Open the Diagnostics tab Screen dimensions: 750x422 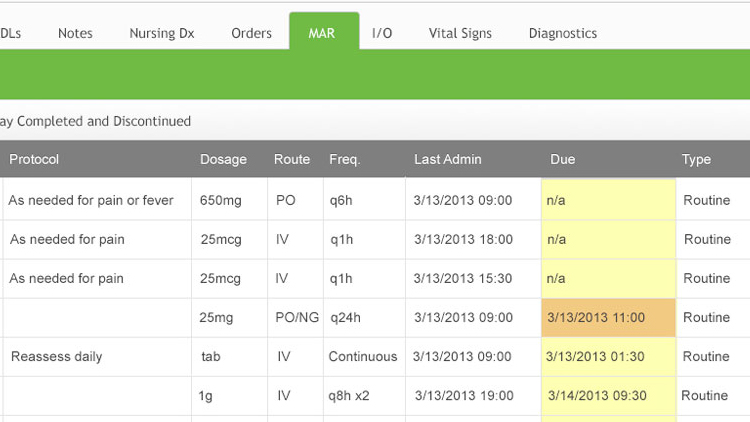click(562, 33)
